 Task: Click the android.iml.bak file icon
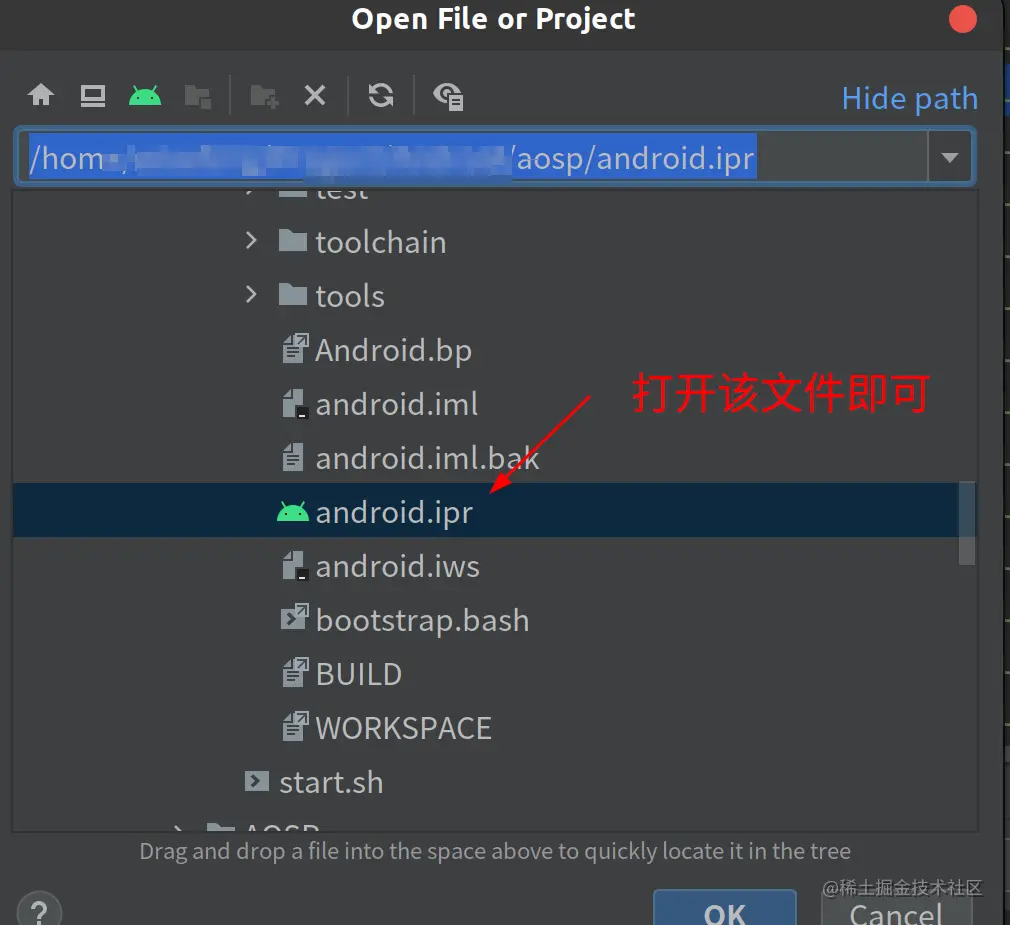(293, 457)
